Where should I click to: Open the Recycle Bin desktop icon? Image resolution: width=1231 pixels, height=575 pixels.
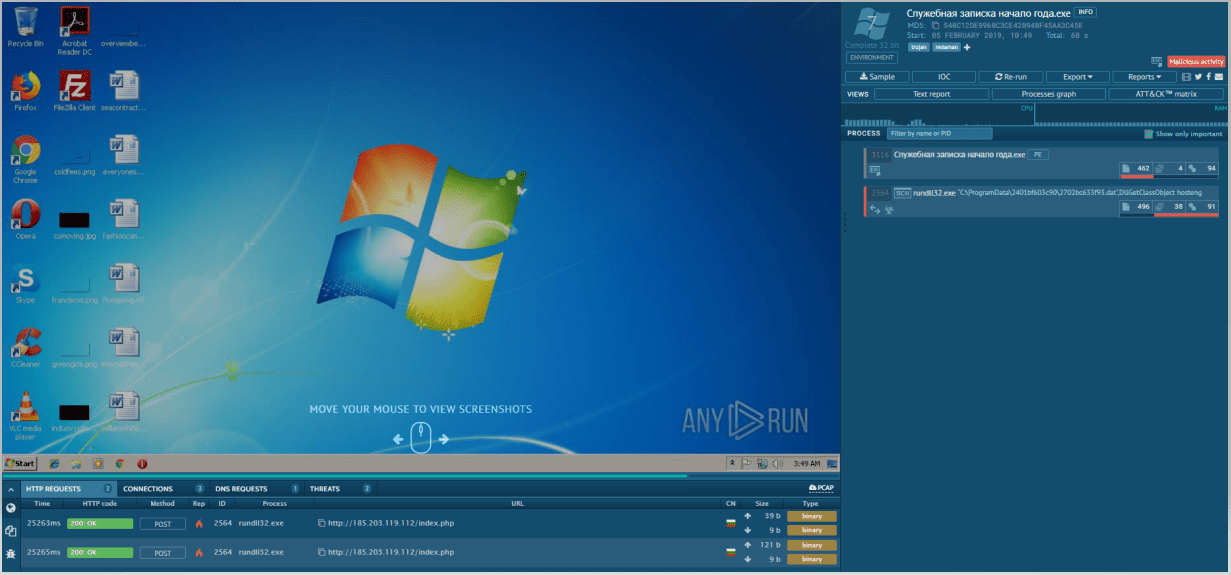point(25,27)
